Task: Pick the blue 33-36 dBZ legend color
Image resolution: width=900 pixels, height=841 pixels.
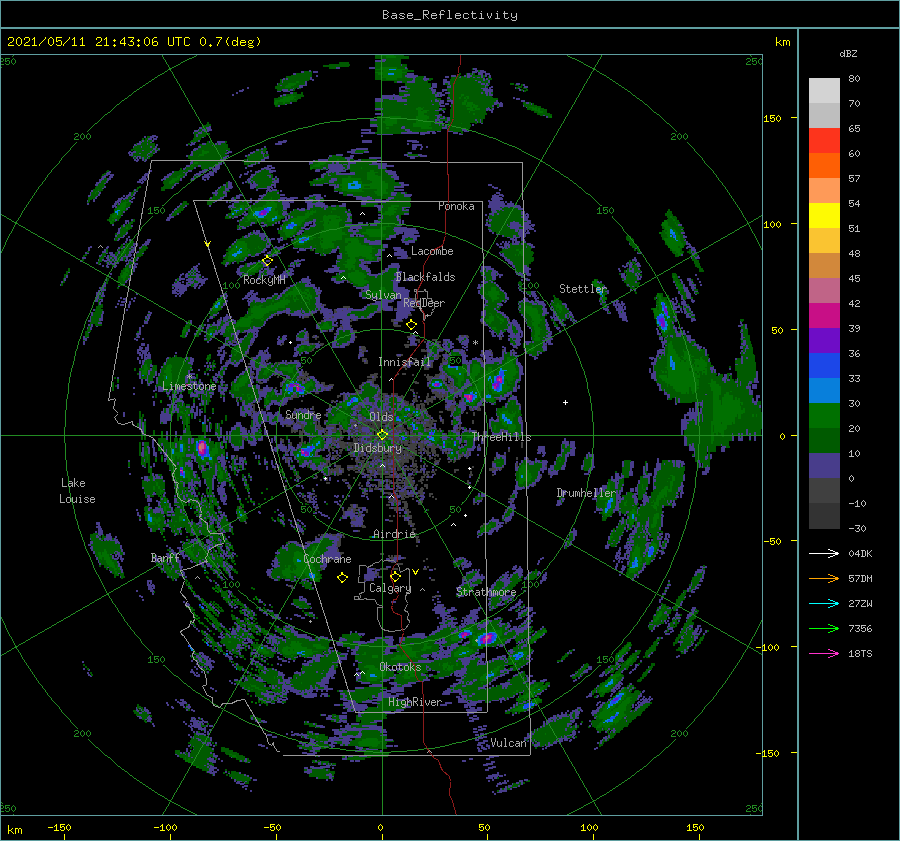Action: tap(824, 365)
